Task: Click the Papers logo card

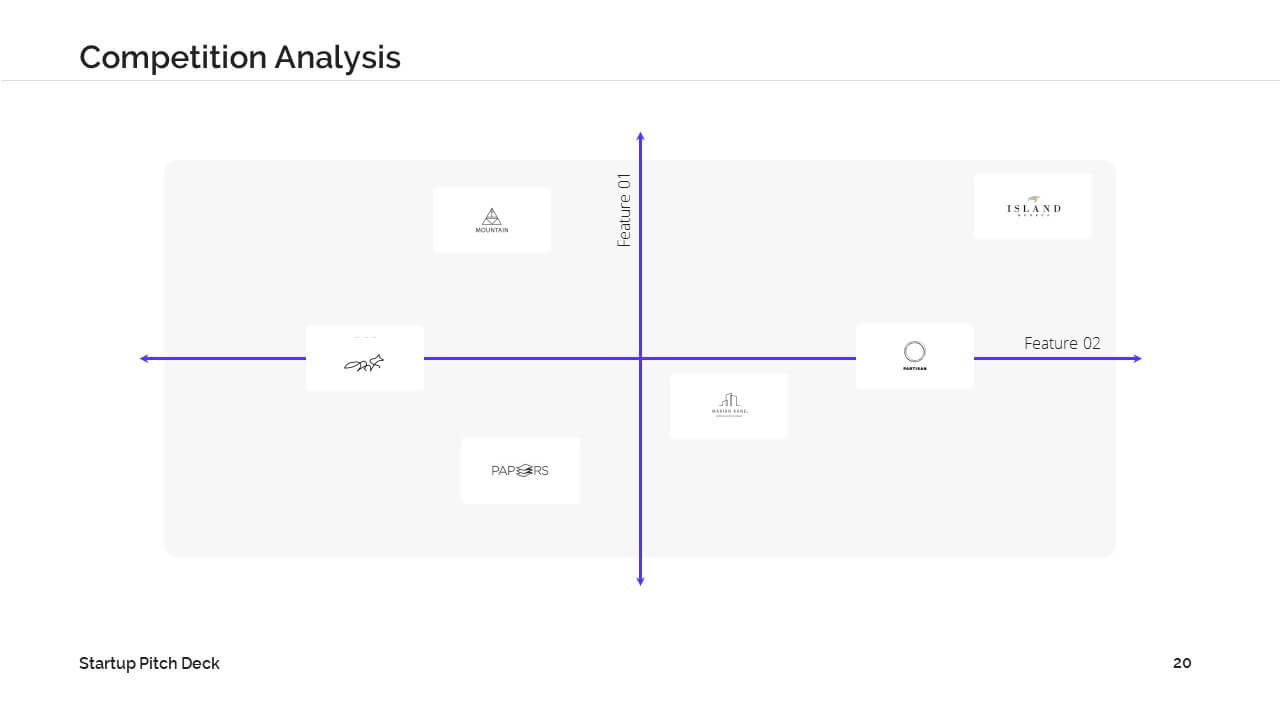Action: (520, 471)
